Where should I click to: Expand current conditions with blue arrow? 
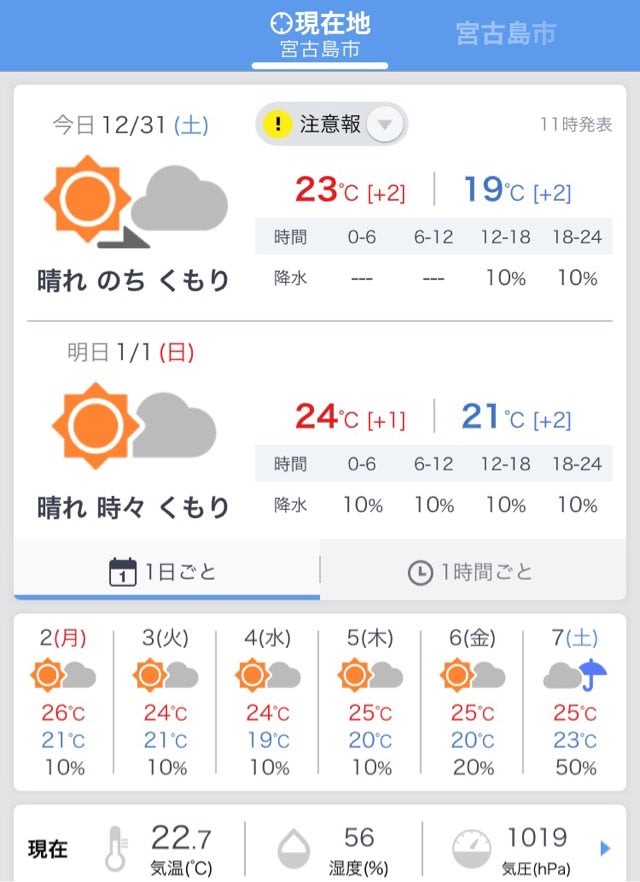click(x=605, y=848)
